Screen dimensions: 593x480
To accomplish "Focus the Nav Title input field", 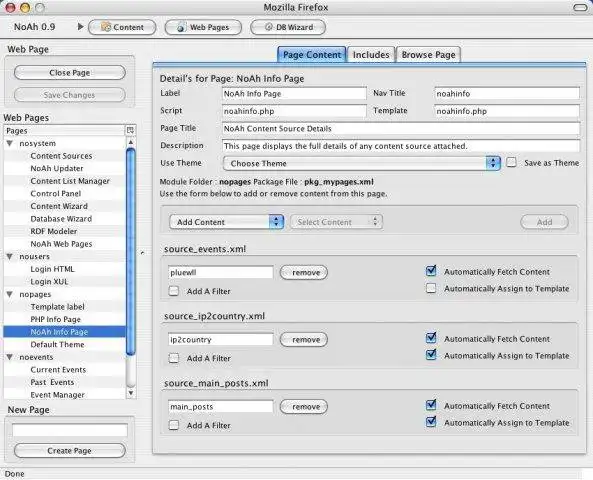I will point(507,93).
